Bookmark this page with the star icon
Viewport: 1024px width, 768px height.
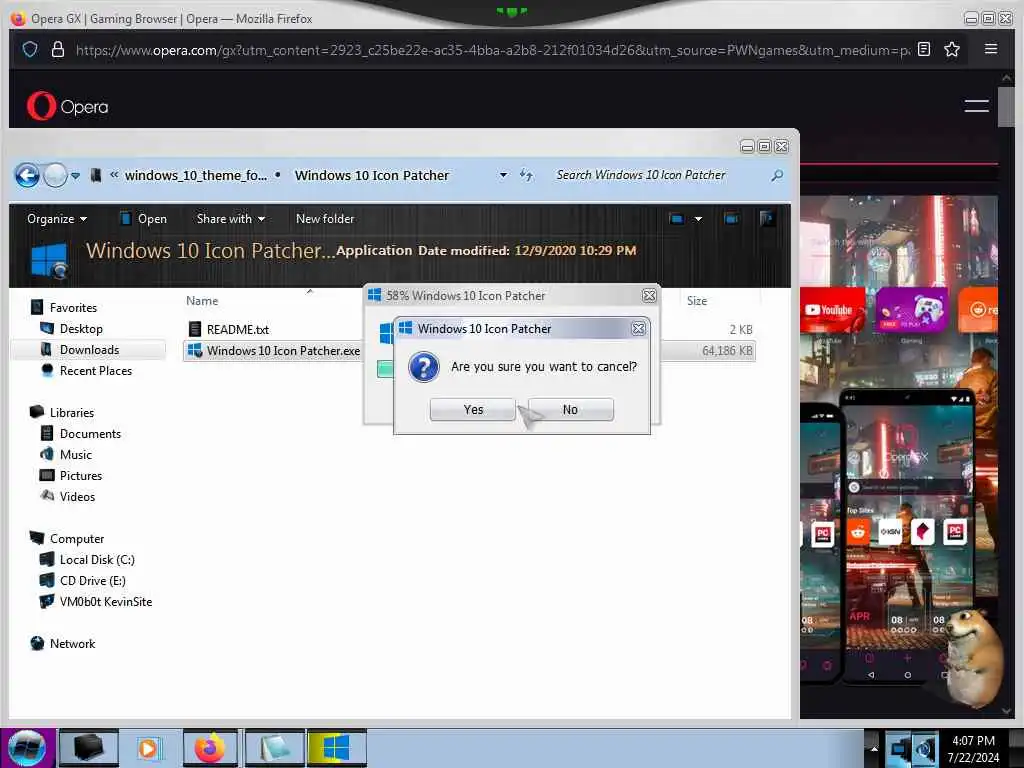pos(952,49)
